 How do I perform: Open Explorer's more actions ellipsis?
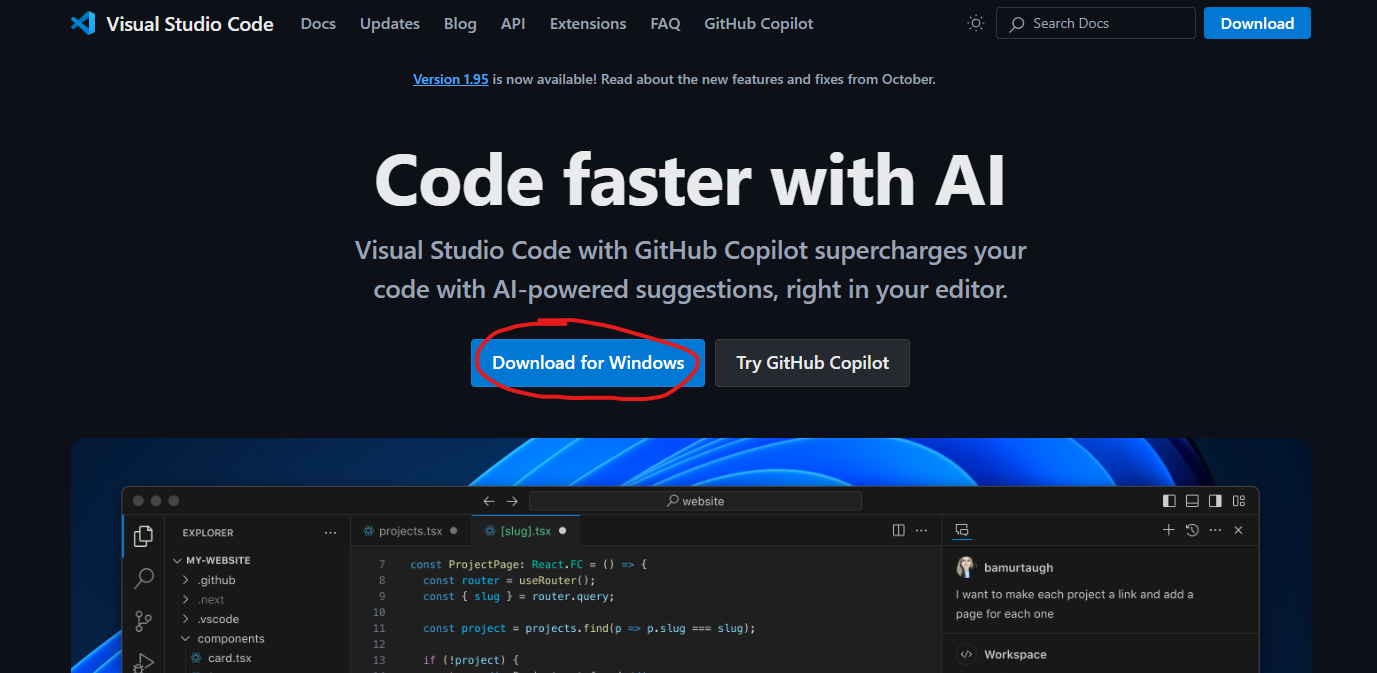coord(331,533)
